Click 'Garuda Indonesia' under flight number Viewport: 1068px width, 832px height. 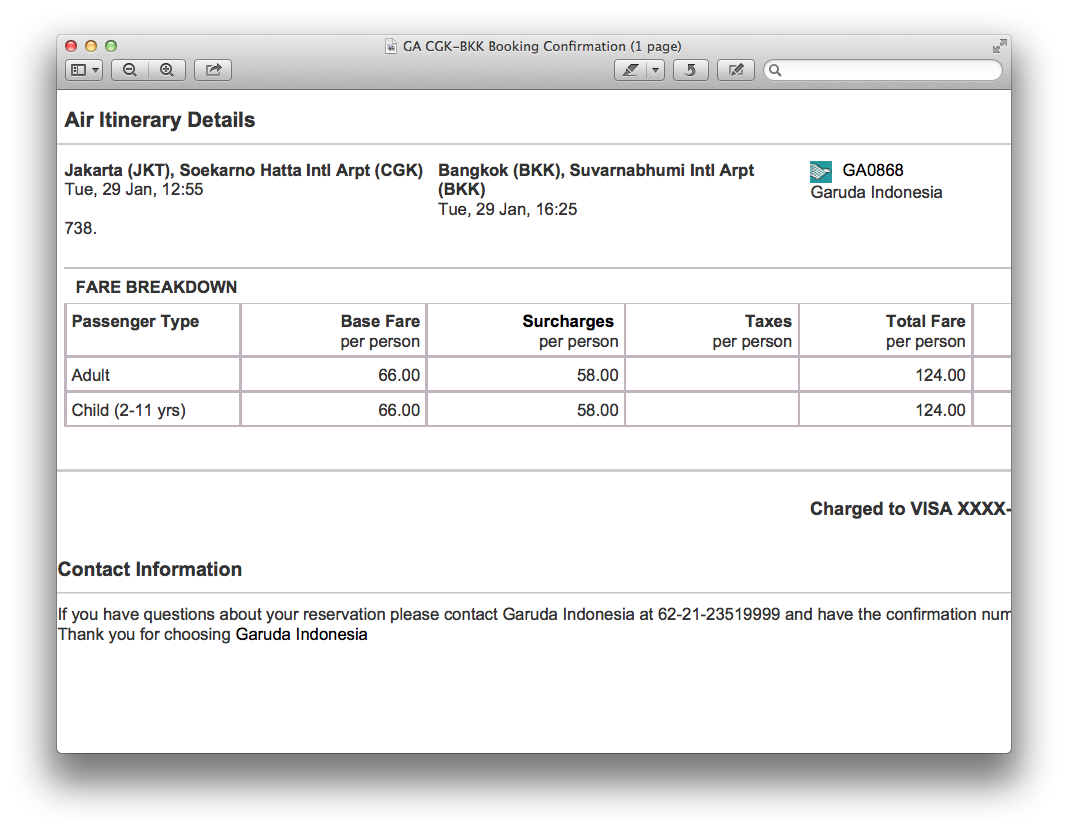tap(877, 193)
